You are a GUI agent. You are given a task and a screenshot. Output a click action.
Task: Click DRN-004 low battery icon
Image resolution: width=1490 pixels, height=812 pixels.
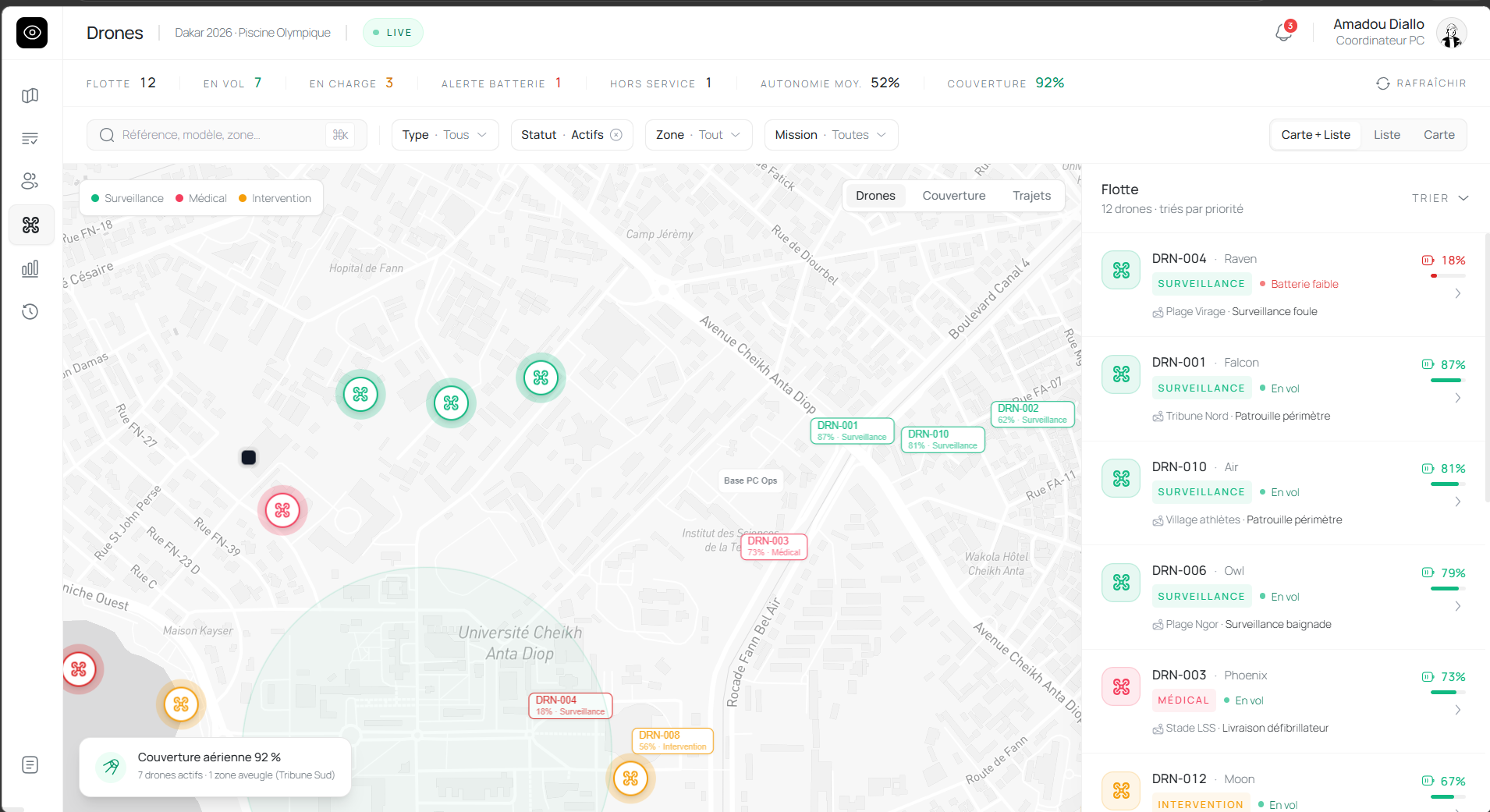pyautogui.click(x=1428, y=261)
